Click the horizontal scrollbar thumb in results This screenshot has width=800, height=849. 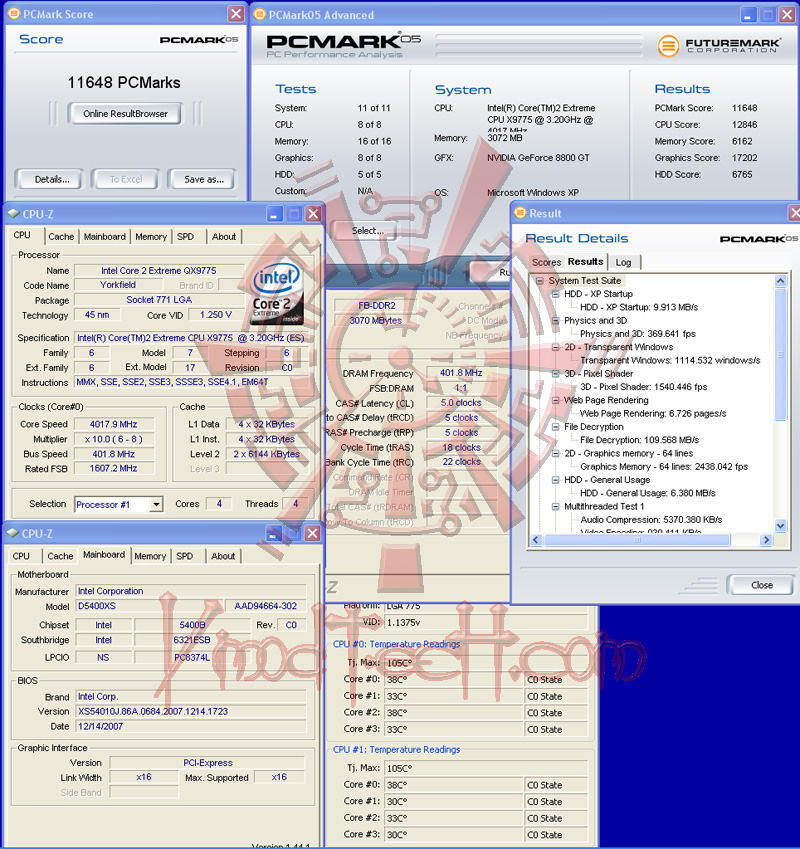coord(637,539)
